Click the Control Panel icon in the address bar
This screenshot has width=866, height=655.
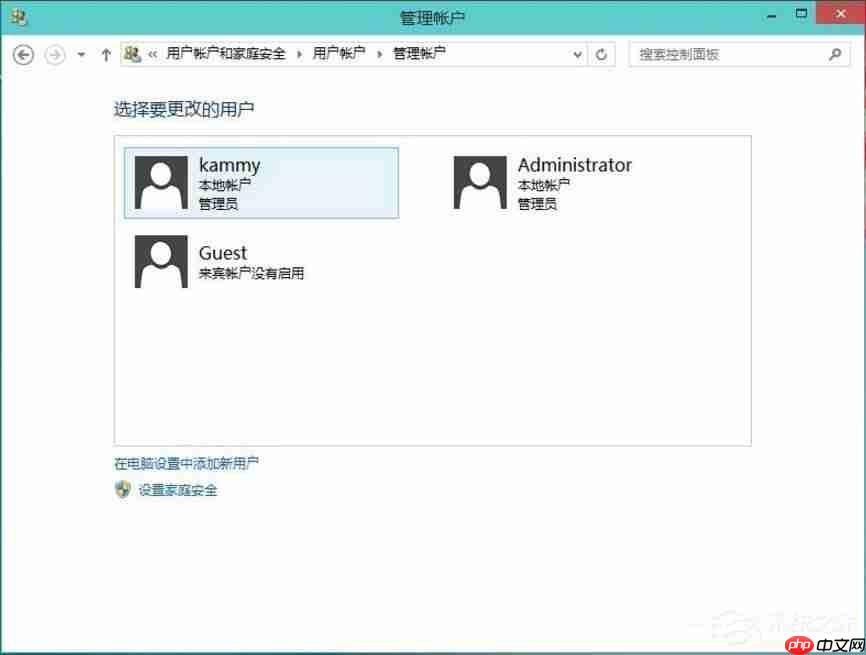[133, 54]
